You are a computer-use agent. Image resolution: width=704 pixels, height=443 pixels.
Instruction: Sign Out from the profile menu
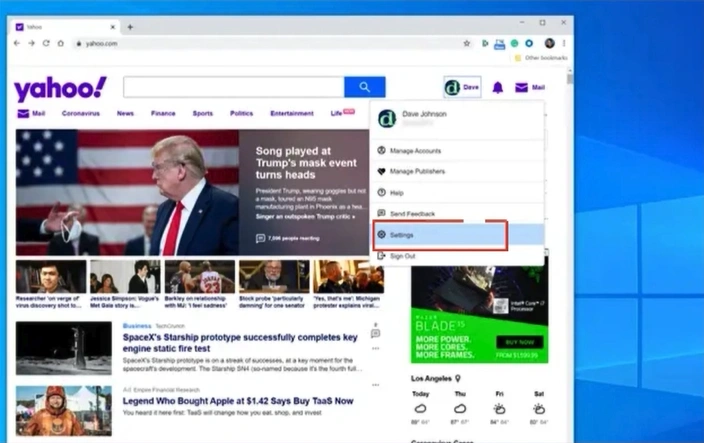(x=457, y=256)
